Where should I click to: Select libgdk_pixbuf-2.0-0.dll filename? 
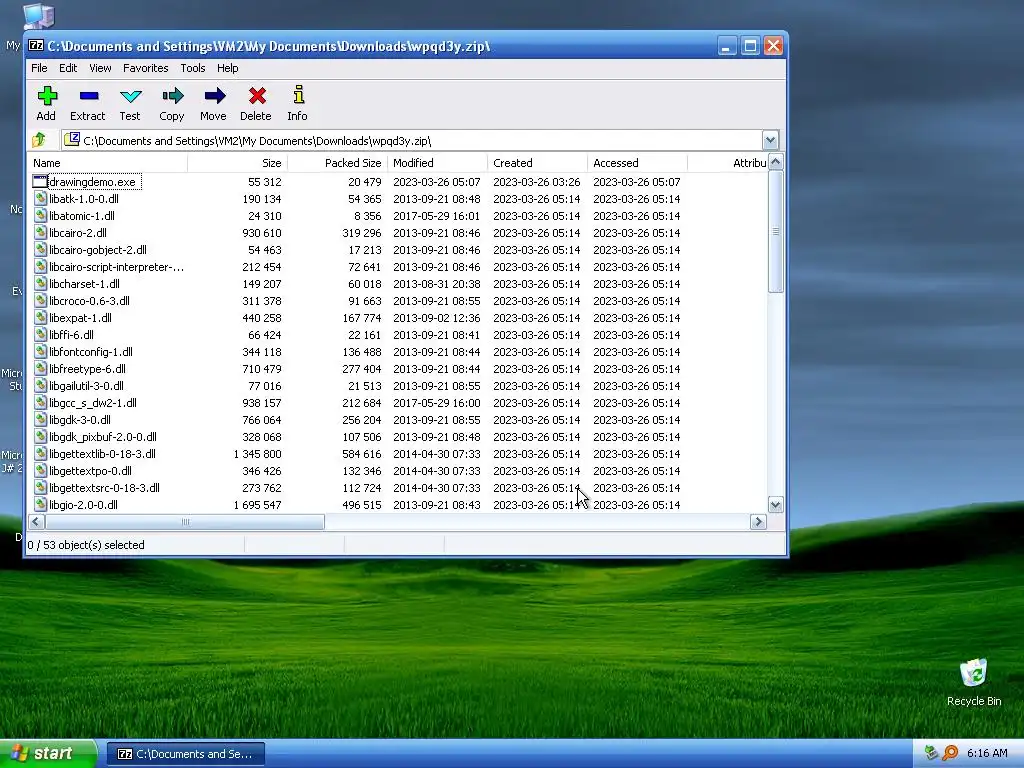click(103, 436)
